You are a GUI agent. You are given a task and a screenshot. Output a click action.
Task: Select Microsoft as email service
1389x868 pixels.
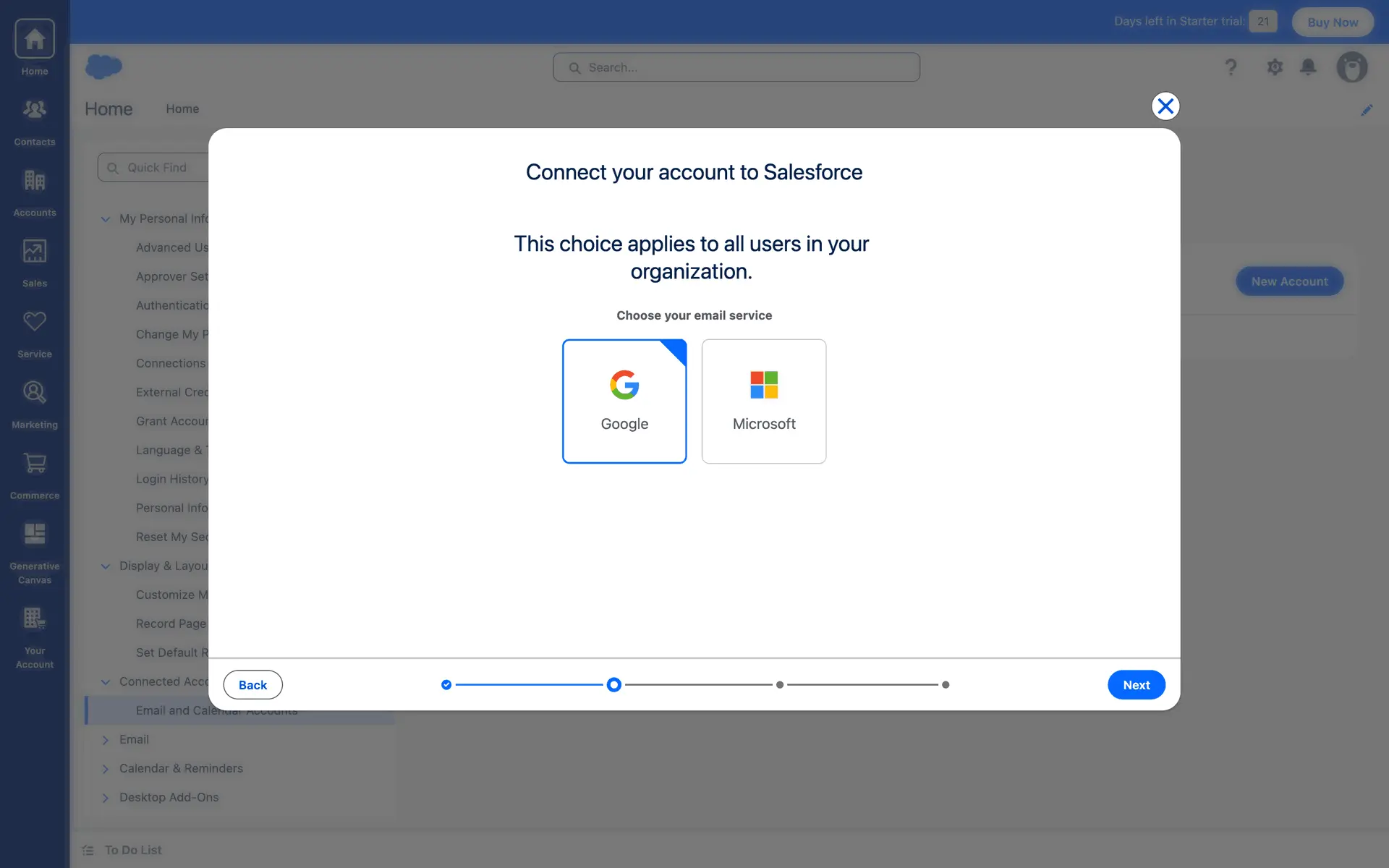764,401
